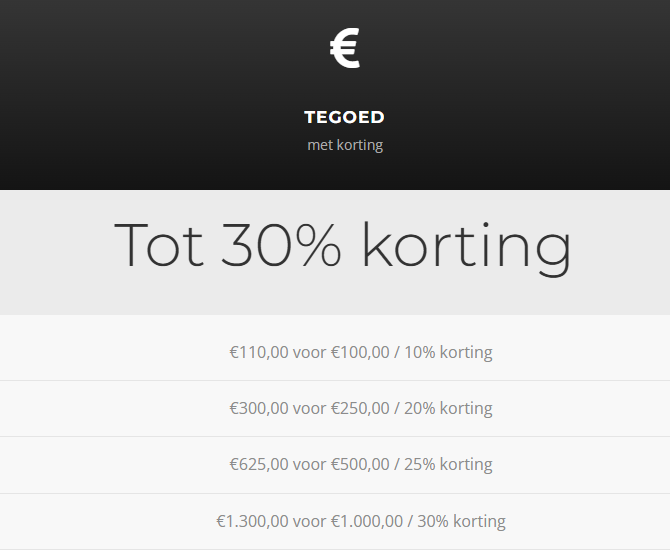Click the €110,00 credit amount
The width and height of the screenshot is (670, 550).
point(258,352)
